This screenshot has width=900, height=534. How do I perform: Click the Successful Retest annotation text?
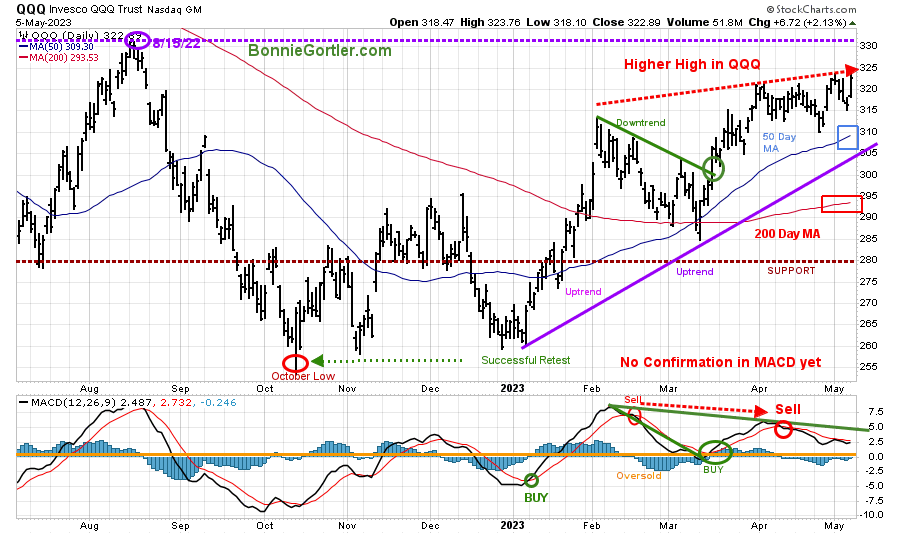coord(526,360)
